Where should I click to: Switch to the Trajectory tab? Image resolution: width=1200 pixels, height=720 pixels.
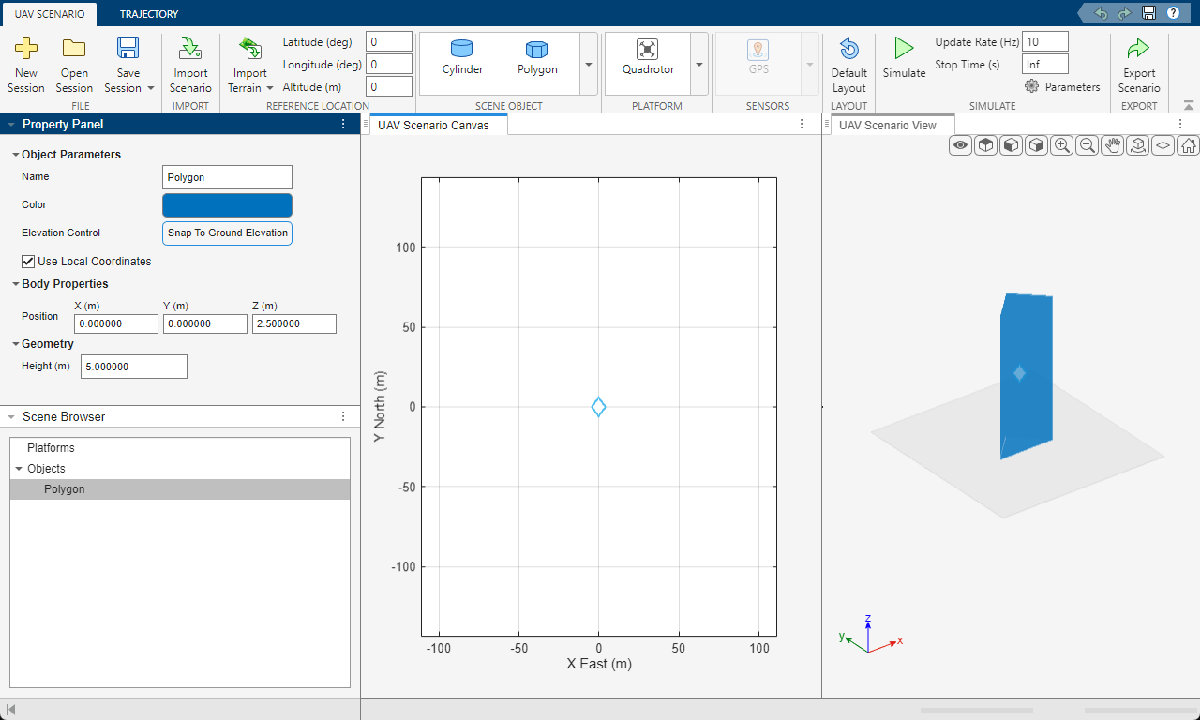pyautogui.click(x=148, y=14)
